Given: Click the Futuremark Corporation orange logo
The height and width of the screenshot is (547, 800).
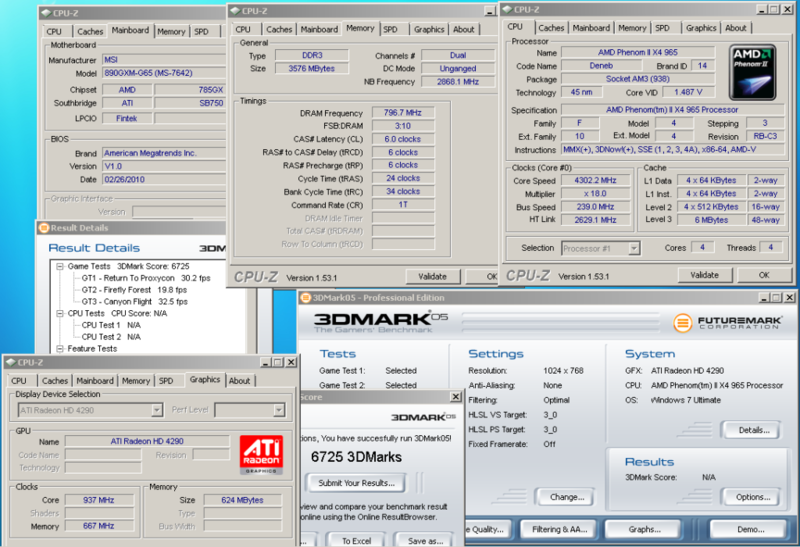Looking at the screenshot, I should coord(683,323).
